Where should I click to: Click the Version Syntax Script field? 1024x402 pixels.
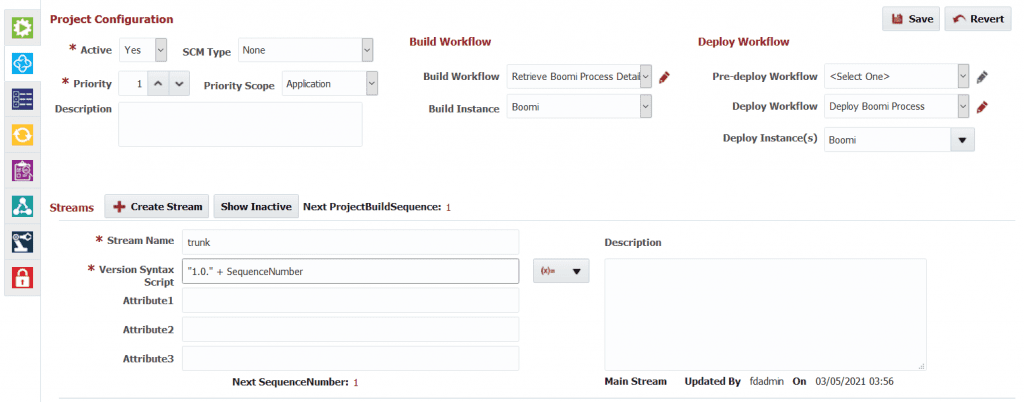(351, 271)
